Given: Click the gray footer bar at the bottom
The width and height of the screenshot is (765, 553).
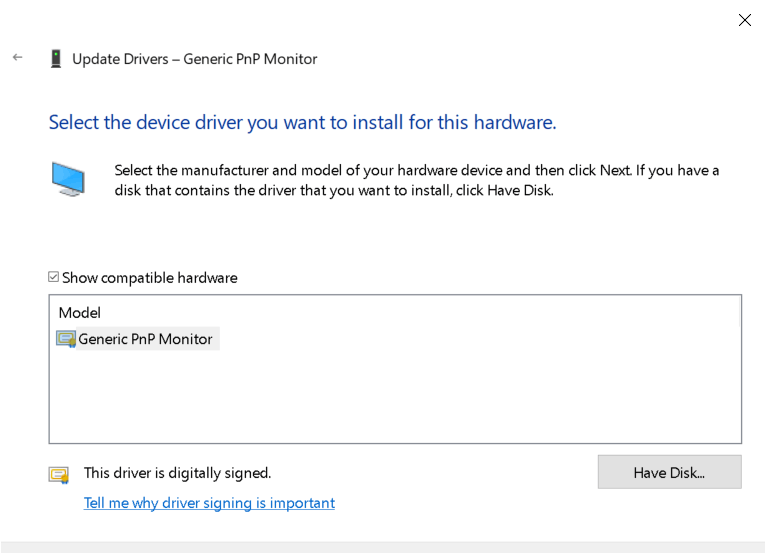Looking at the screenshot, I should 382,547.
